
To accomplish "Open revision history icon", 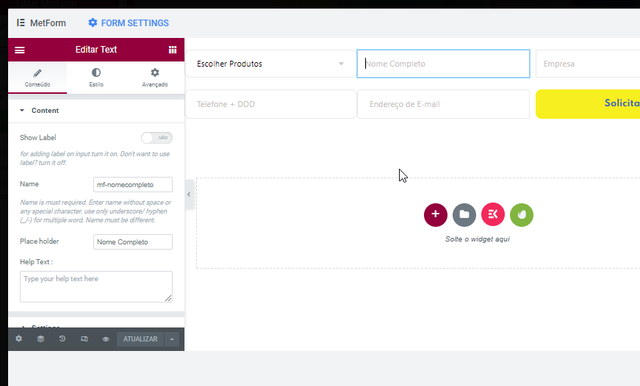I will click(62, 339).
